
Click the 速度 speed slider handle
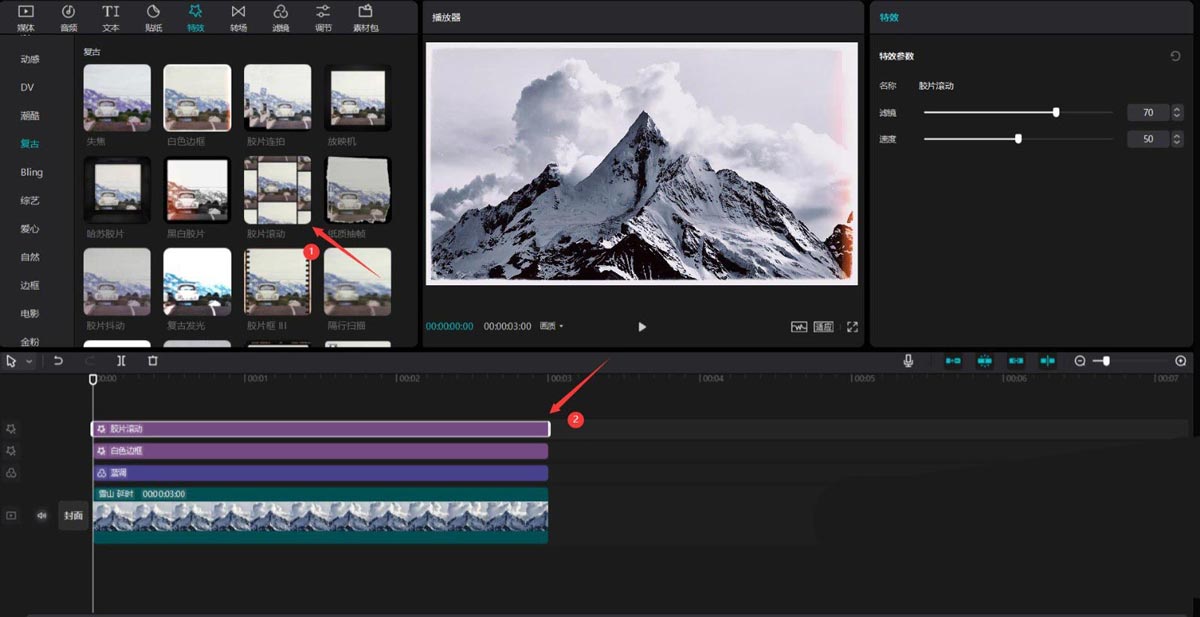click(1018, 139)
